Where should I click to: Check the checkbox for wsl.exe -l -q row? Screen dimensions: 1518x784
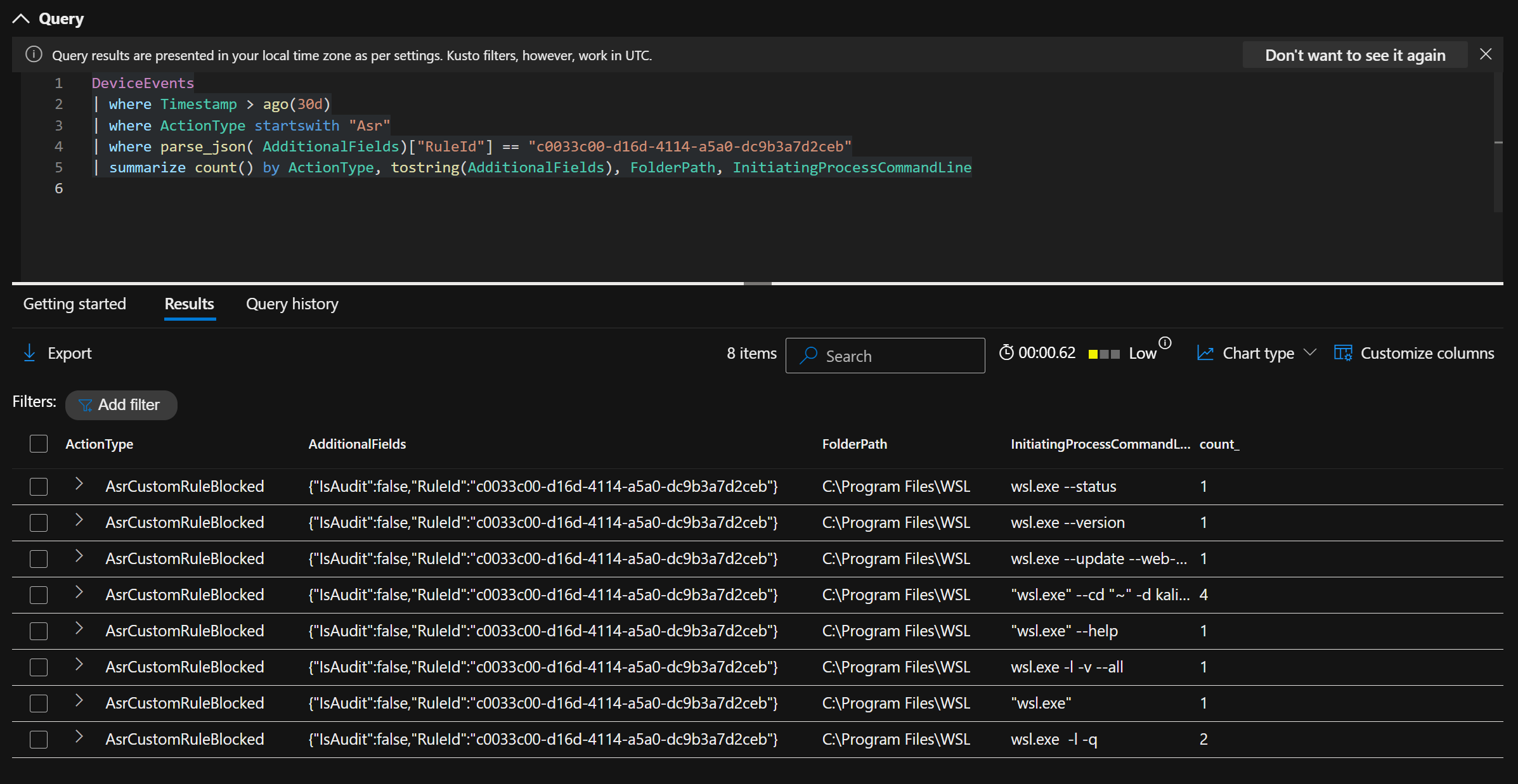tap(38, 739)
